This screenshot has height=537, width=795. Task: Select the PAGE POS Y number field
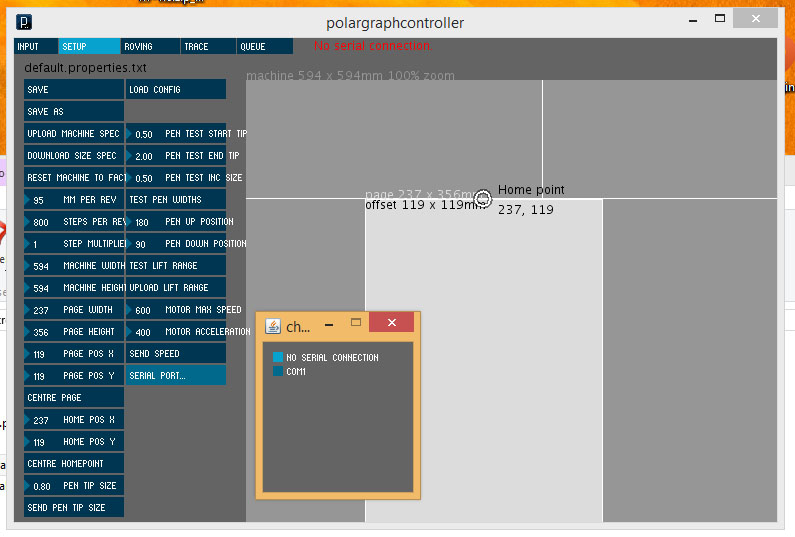[x=74, y=376]
